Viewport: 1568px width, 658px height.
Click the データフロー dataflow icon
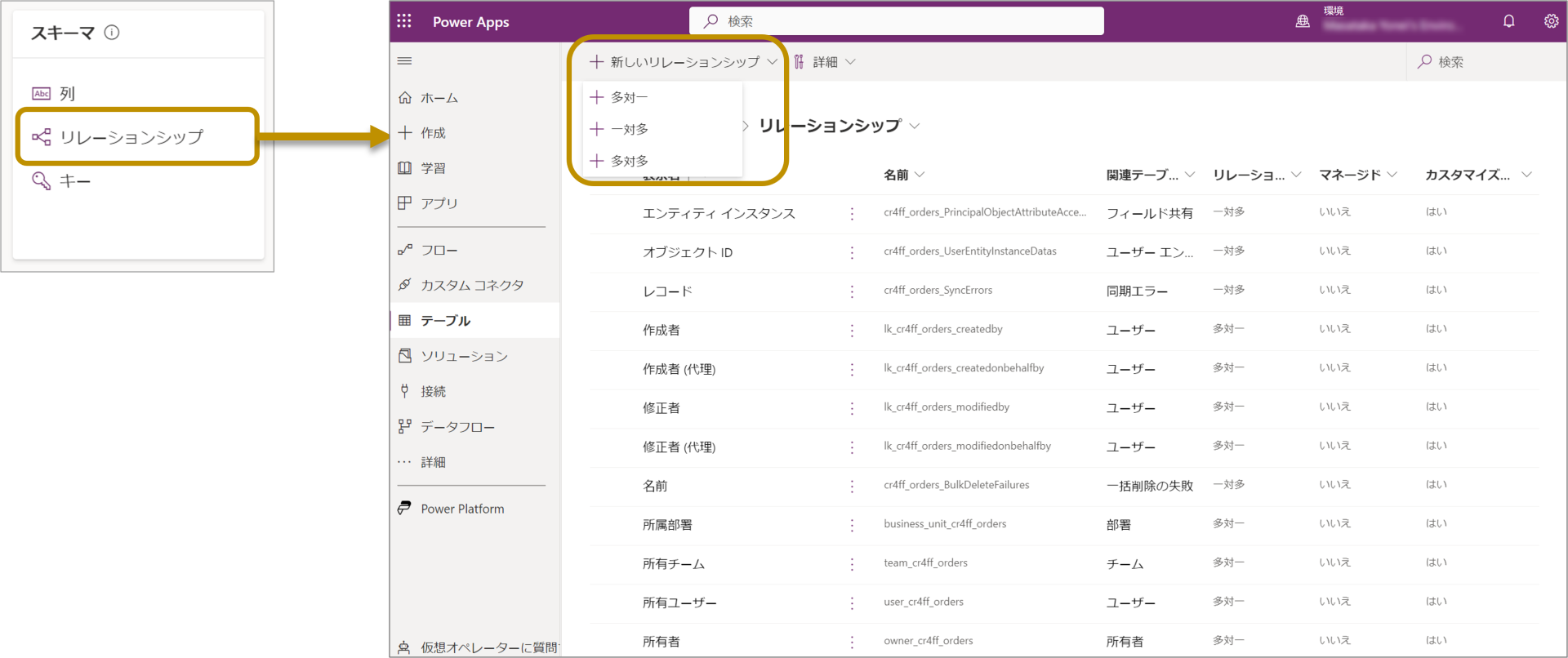point(405,426)
